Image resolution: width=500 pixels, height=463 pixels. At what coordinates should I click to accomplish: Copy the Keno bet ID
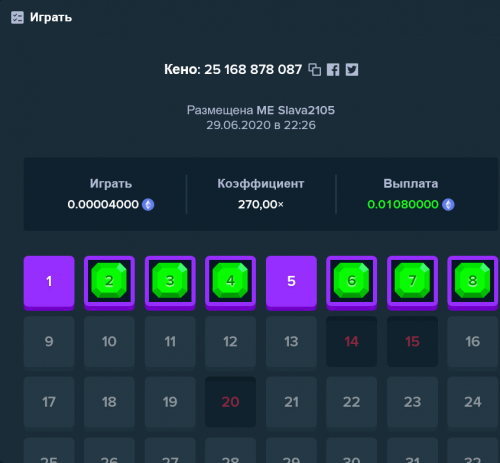315,70
